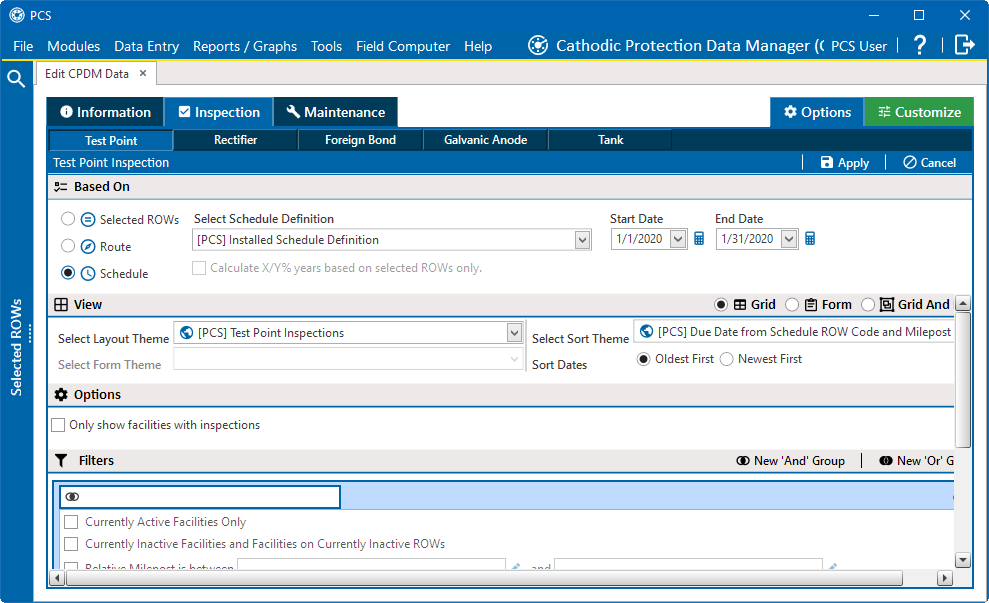Open the File menu
Viewport: 989px width, 603px height.
point(23,46)
